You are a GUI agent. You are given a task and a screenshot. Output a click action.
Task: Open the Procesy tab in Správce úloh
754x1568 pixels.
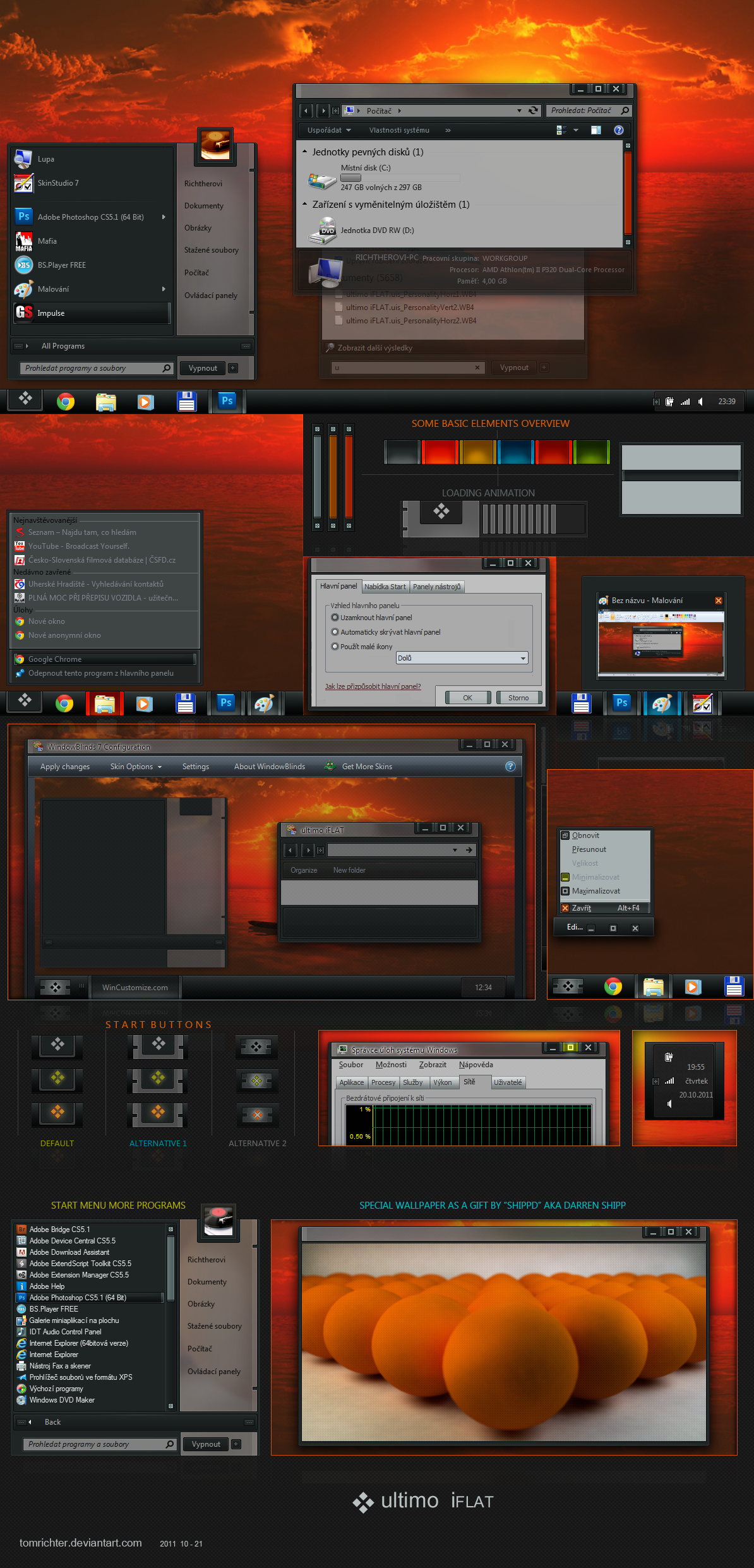click(383, 1082)
